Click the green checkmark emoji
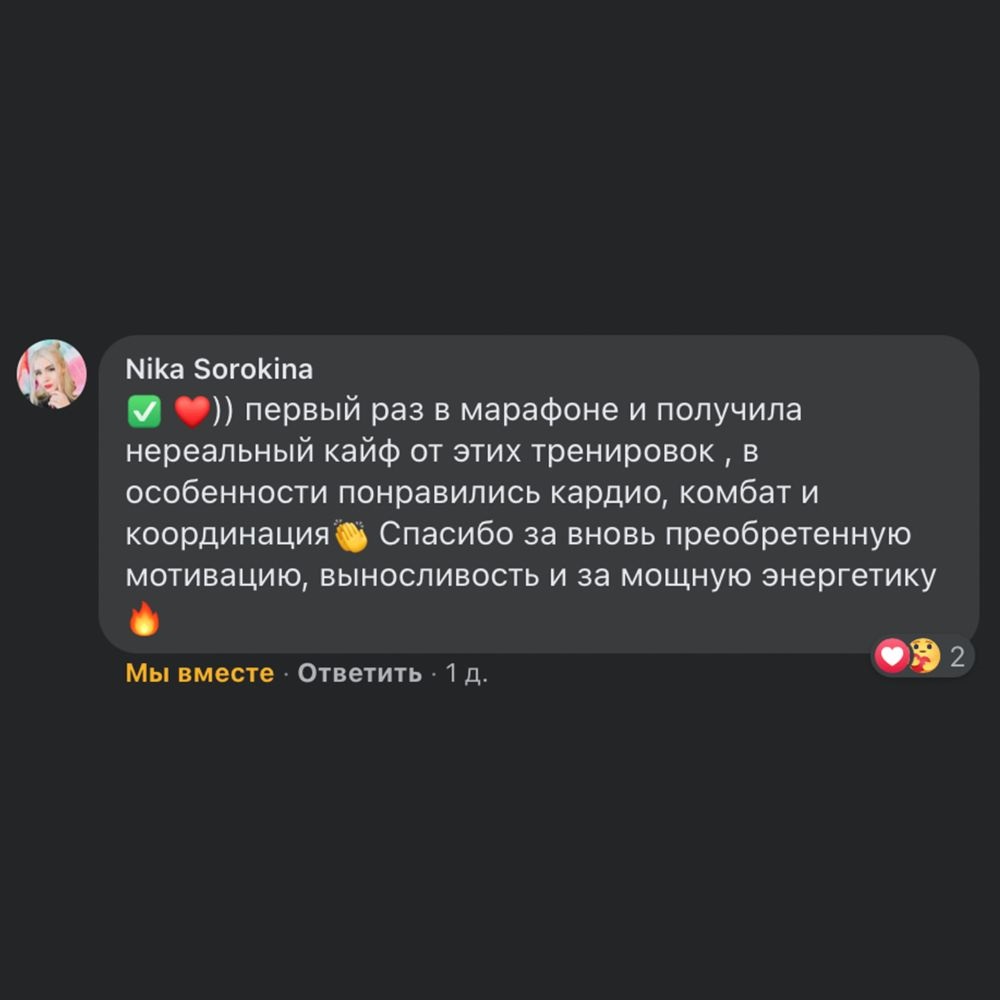1000x1000 pixels. (144, 411)
